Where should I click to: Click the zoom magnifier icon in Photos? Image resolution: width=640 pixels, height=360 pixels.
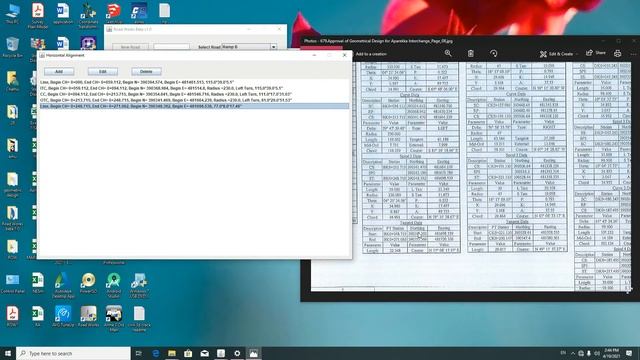point(448,53)
